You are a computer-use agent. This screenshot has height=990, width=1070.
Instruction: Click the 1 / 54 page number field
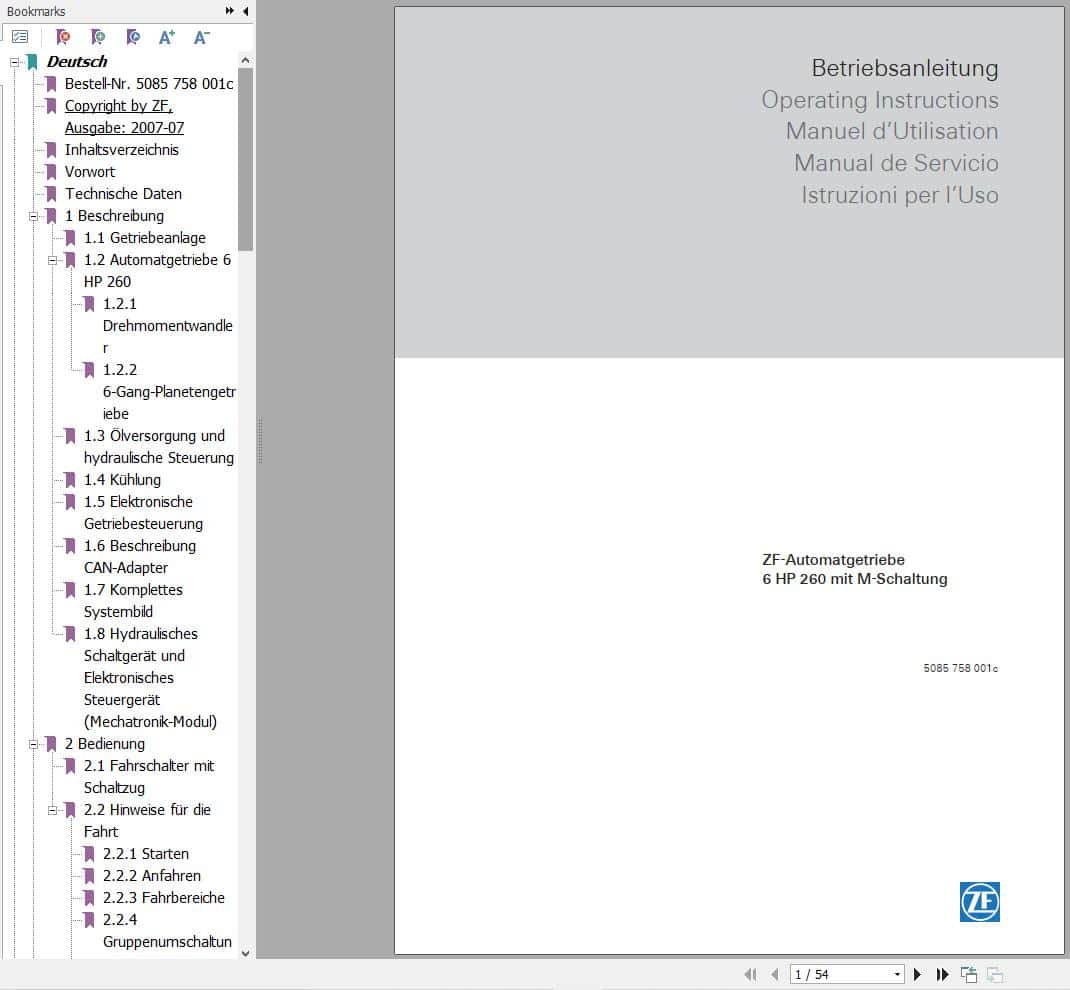[841, 974]
